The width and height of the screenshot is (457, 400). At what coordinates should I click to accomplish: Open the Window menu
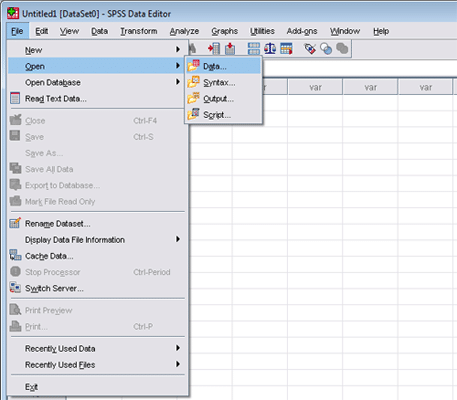click(345, 31)
